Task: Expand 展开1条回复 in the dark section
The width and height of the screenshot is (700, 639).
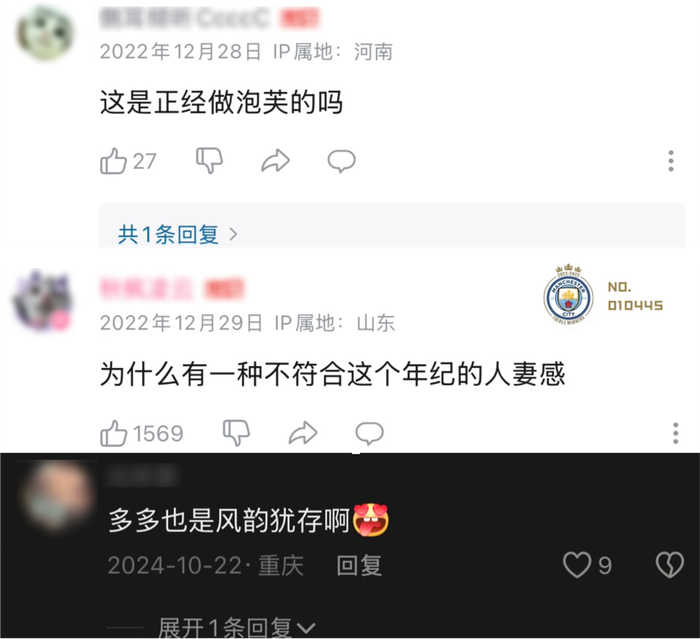Action: point(237,627)
